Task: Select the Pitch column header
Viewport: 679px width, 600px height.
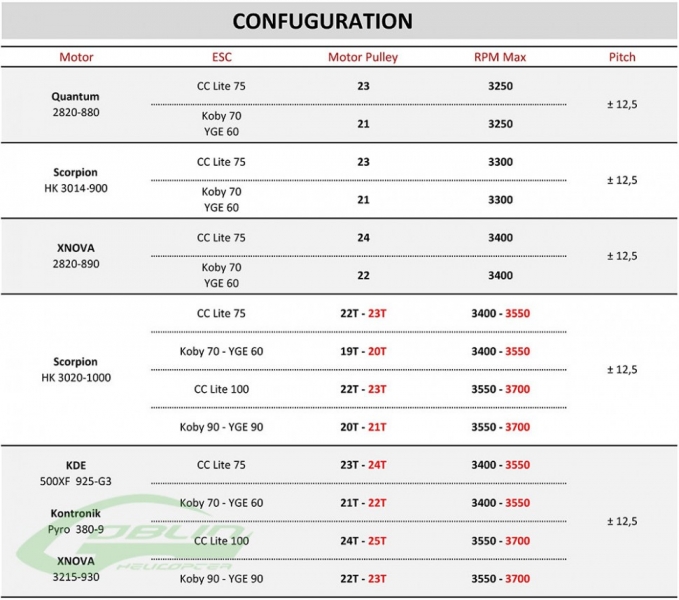Action: (622, 57)
